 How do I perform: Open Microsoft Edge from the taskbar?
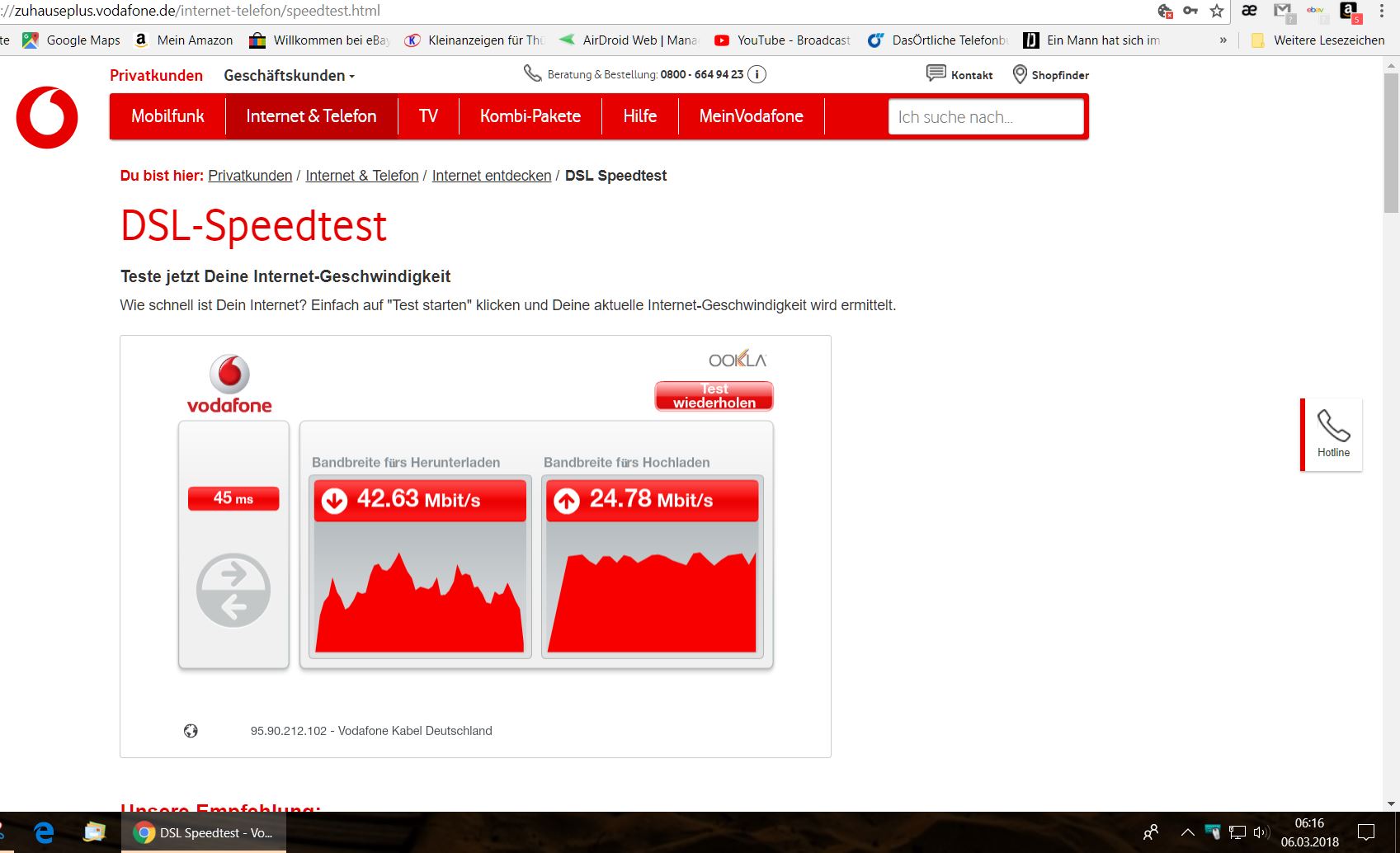(x=44, y=832)
